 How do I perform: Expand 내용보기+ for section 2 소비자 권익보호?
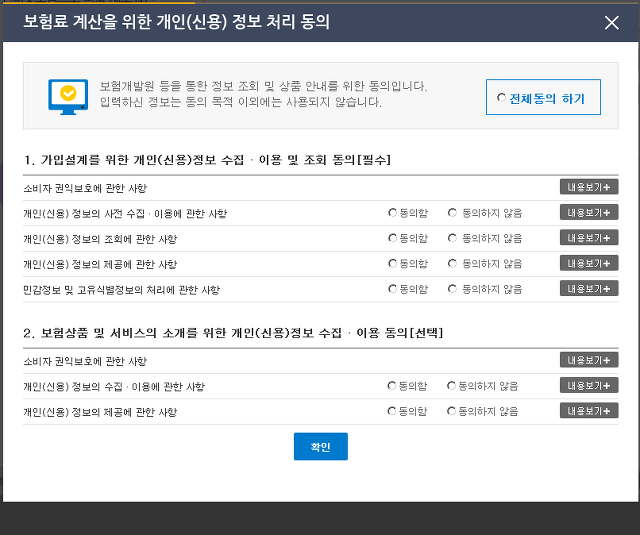[589, 360]
